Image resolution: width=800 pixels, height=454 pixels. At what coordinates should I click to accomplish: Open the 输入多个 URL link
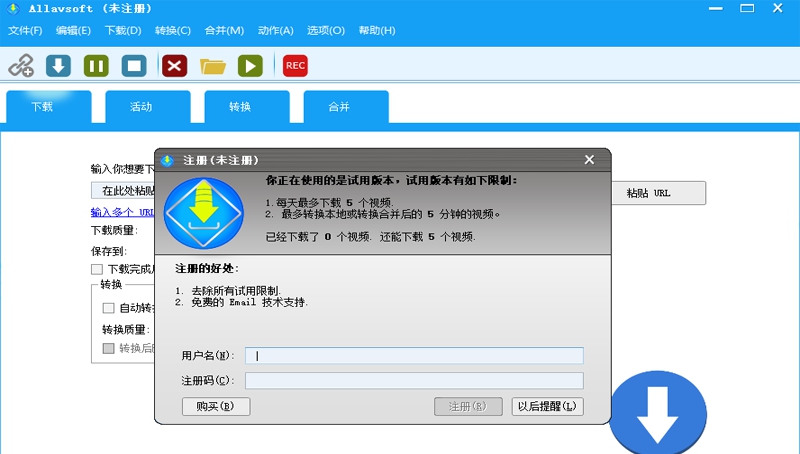[122, 212]
